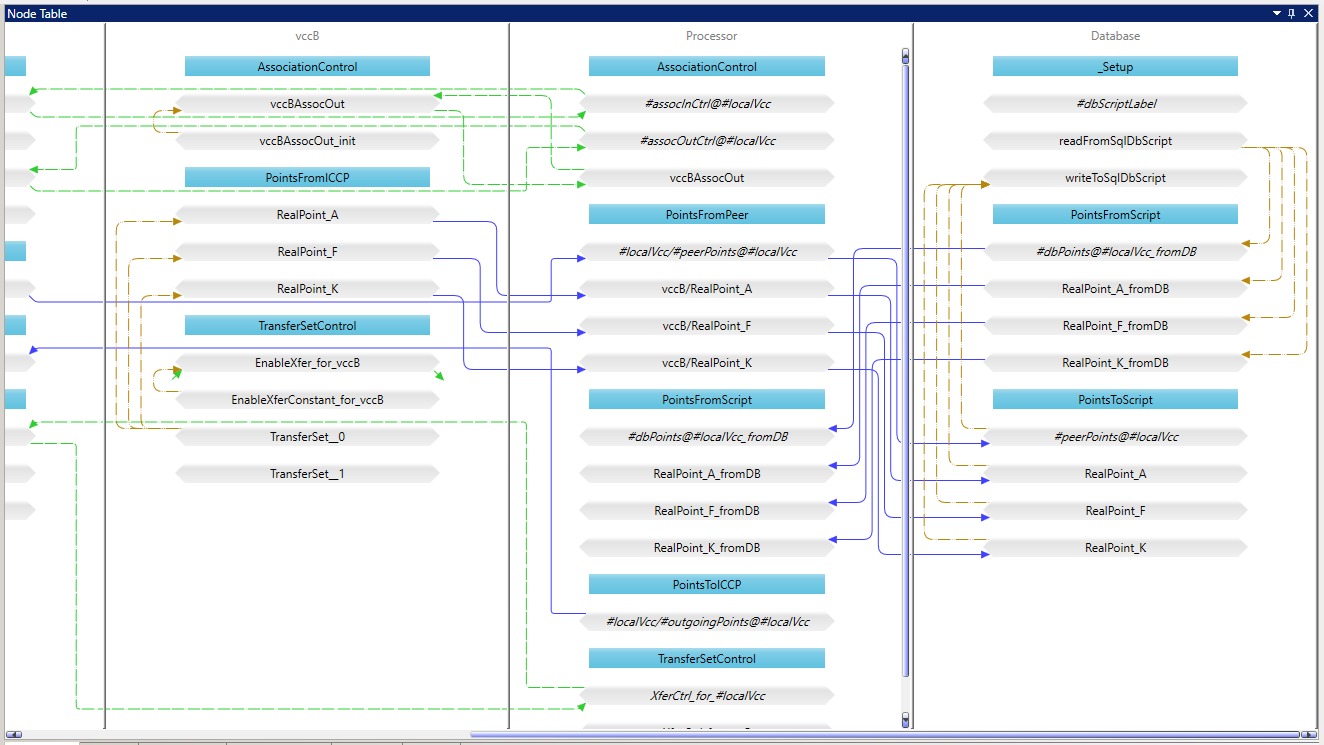
Task: Select the readFromSqlDbScript node
Action: click(1115, 141)
